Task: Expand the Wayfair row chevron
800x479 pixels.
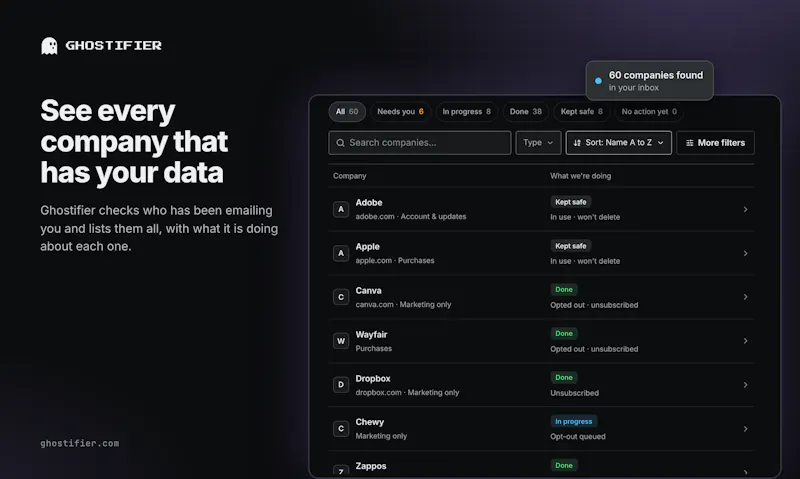Action: pos(745,341)
